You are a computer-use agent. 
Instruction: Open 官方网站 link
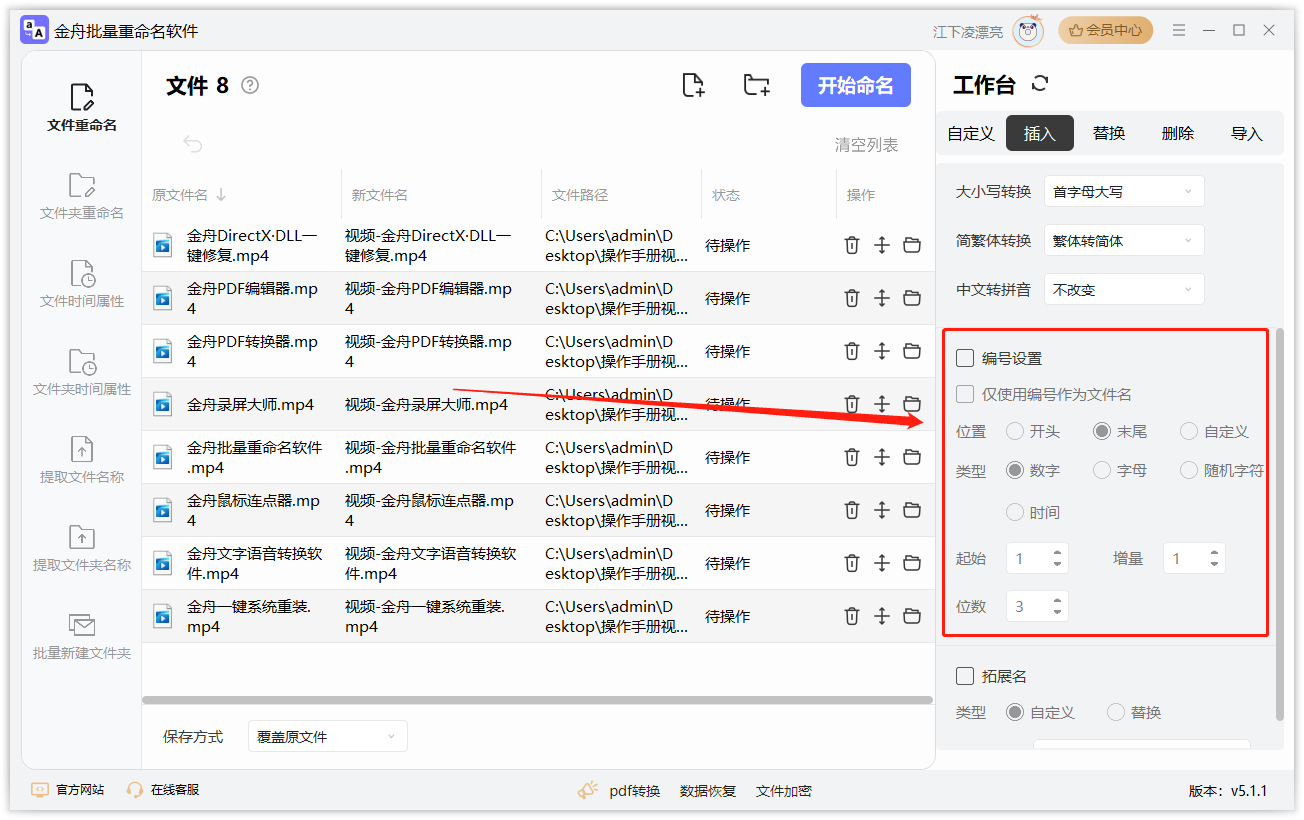tap(68, 790)
